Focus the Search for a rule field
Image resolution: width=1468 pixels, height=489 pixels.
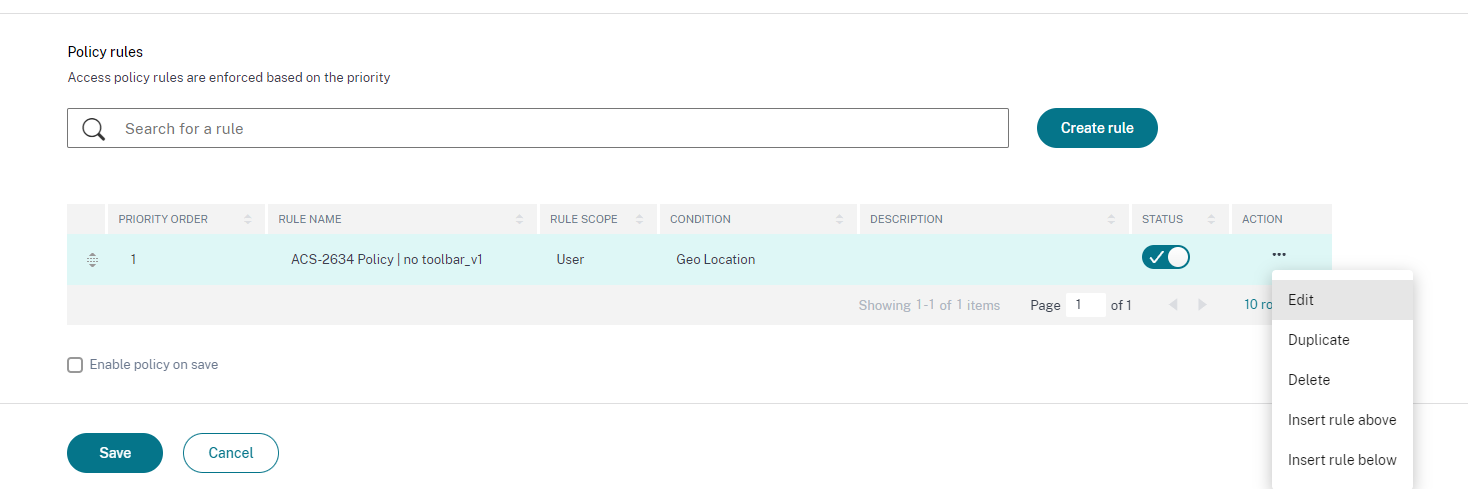(x=560, y=129)
